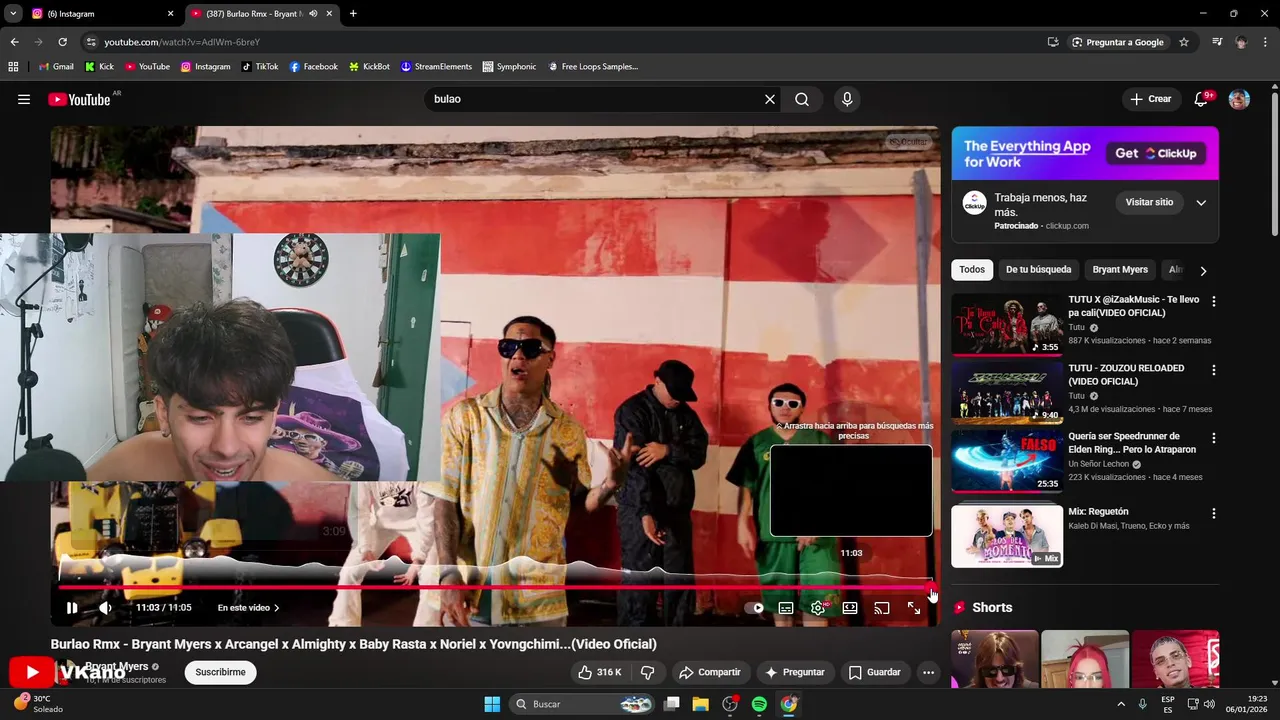Select the 'Todos' filter chip
Screen dimensions: 1280x720
(x=972, y=269)
